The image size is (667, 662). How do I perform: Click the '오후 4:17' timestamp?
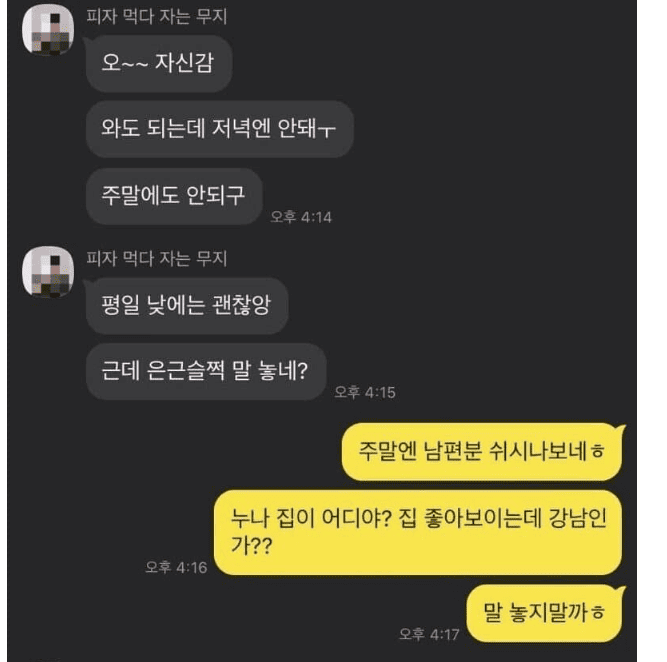(429, 634)
